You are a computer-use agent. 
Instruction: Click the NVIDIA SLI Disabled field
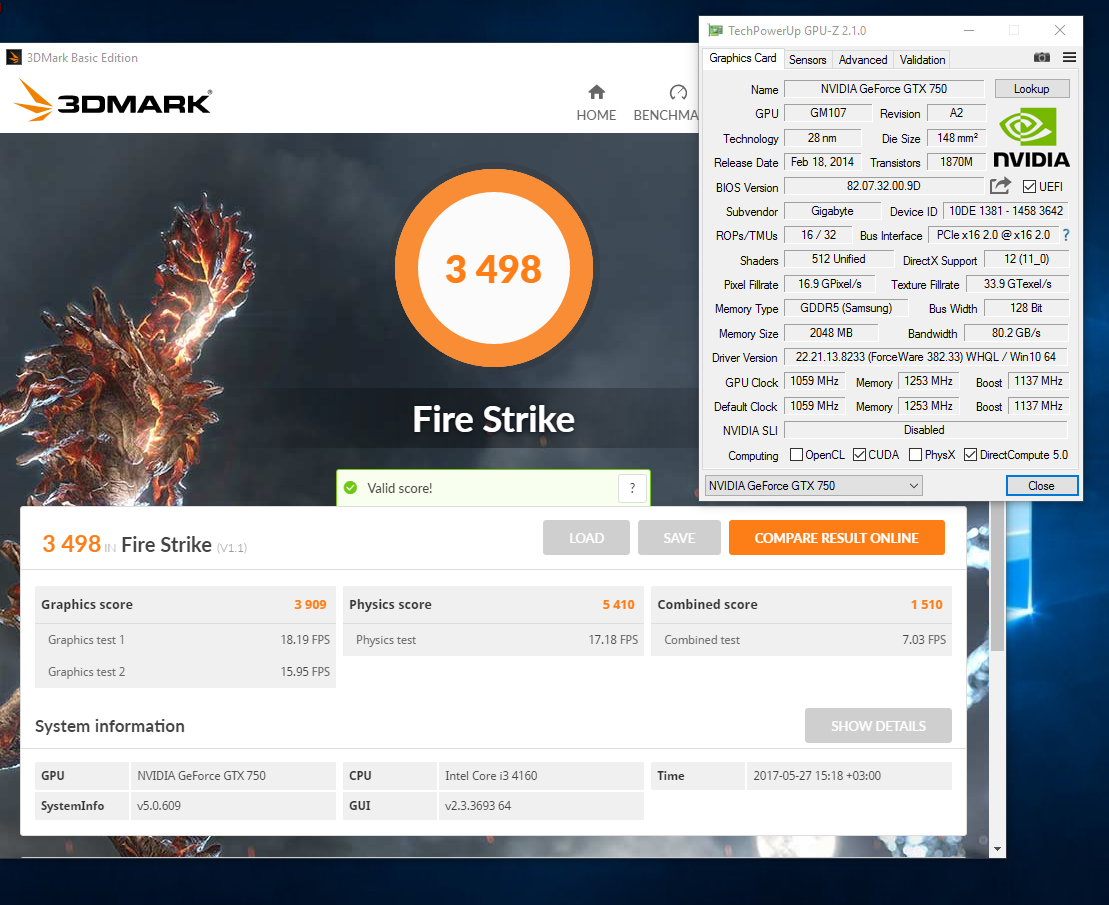(925, 430)
